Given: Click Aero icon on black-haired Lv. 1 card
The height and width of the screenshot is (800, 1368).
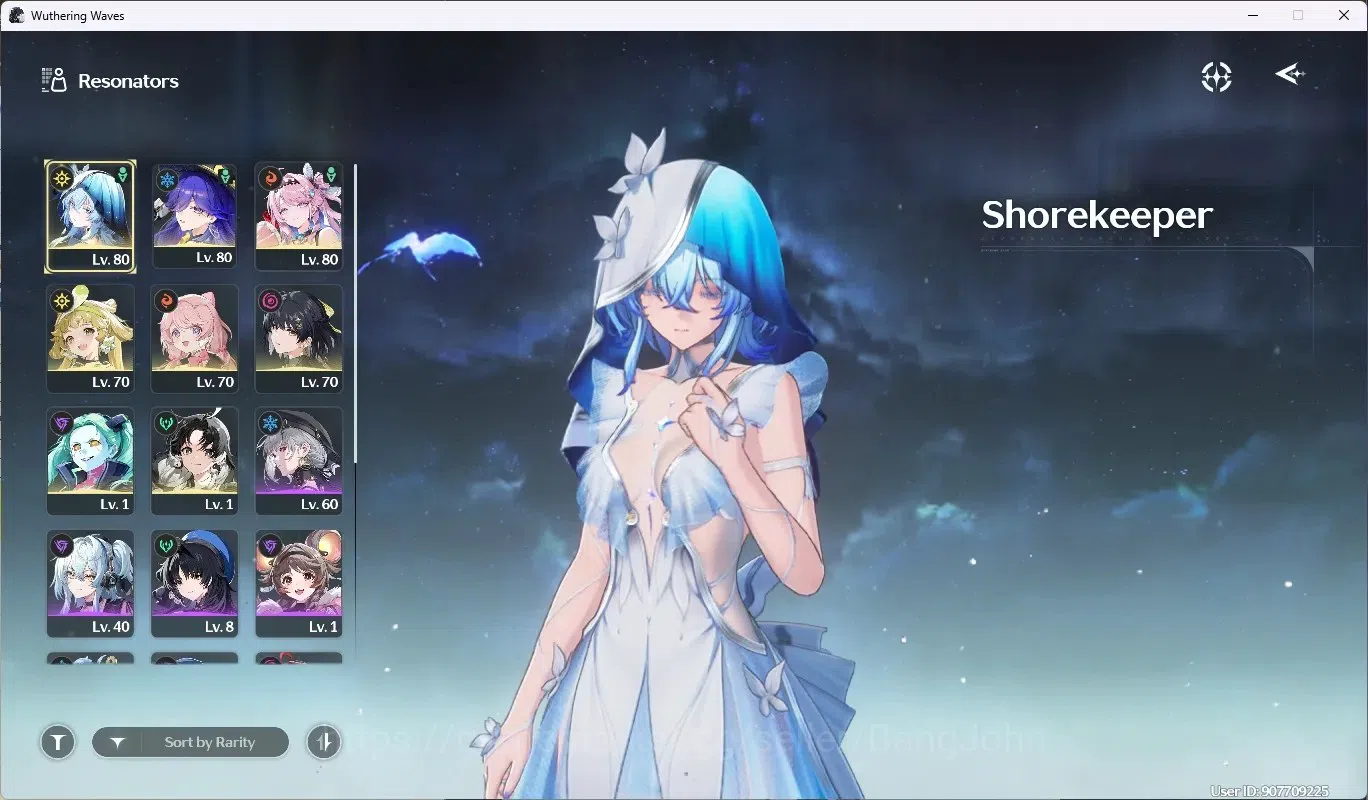Looking at the screenshot, I should [166, 423].
